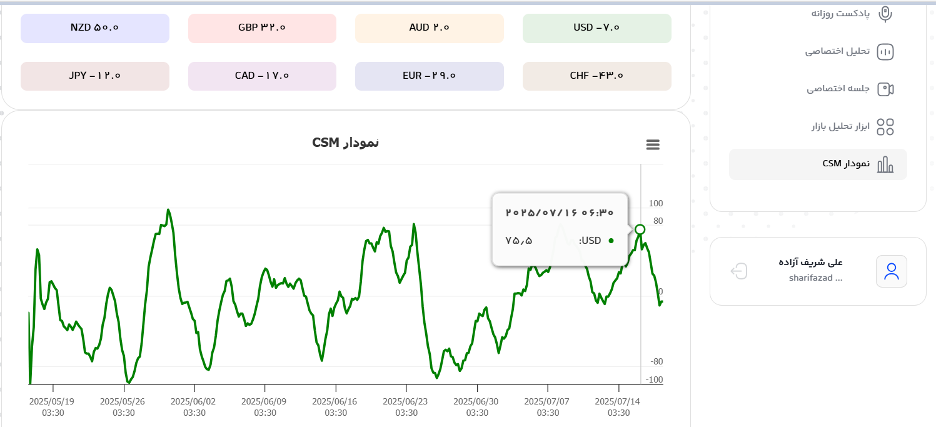Click the exclusive session video camera icon
Screen dimensions: 936x428
[885, 89]
